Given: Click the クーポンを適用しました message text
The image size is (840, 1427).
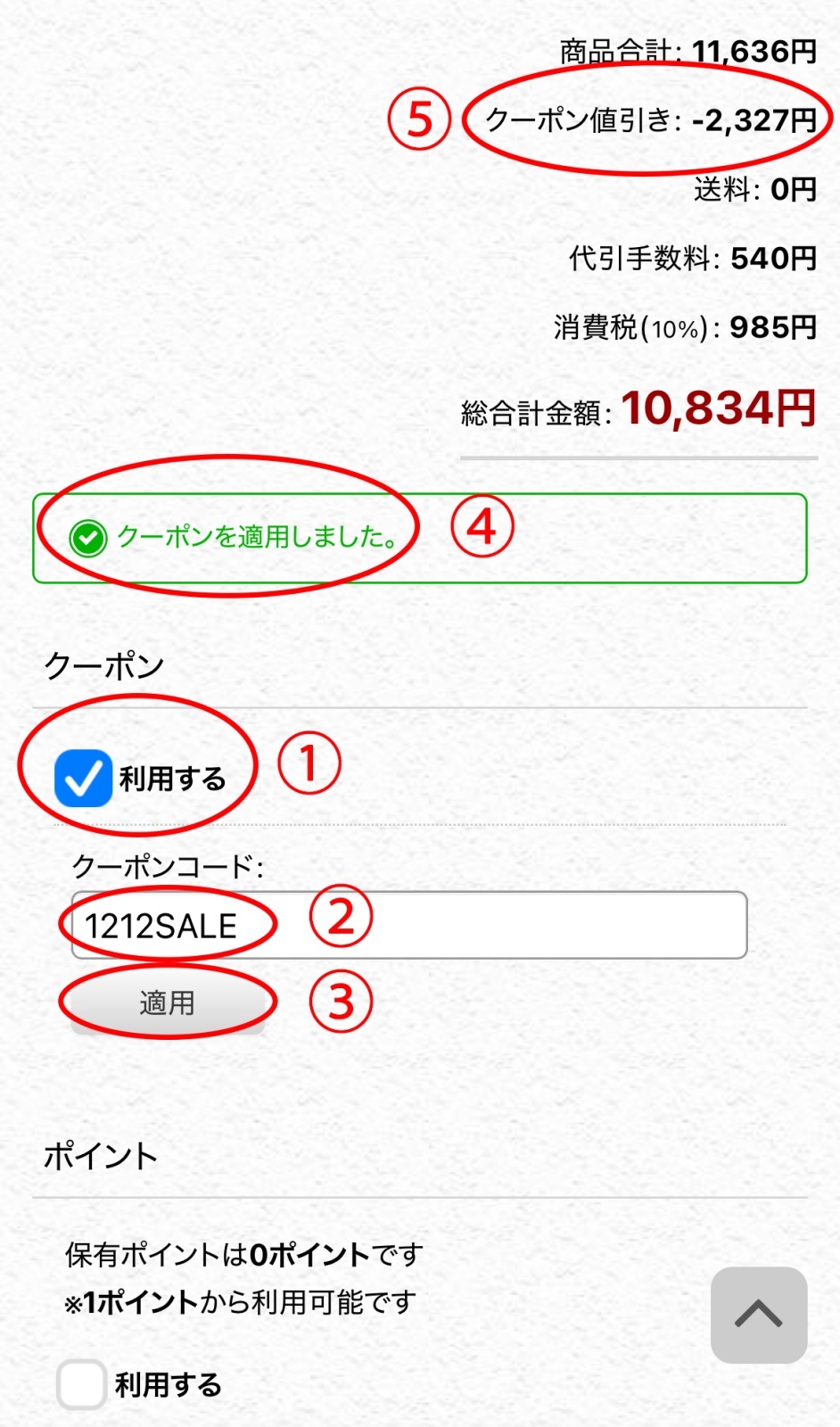Looking at the screenshot, I should pos(257,537).
